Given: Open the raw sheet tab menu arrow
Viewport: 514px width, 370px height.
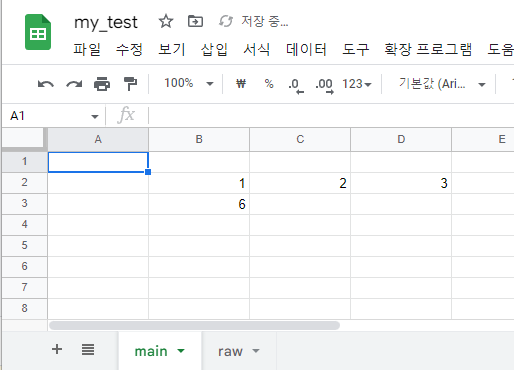Looking at the screenshot, I should [256, 351].
